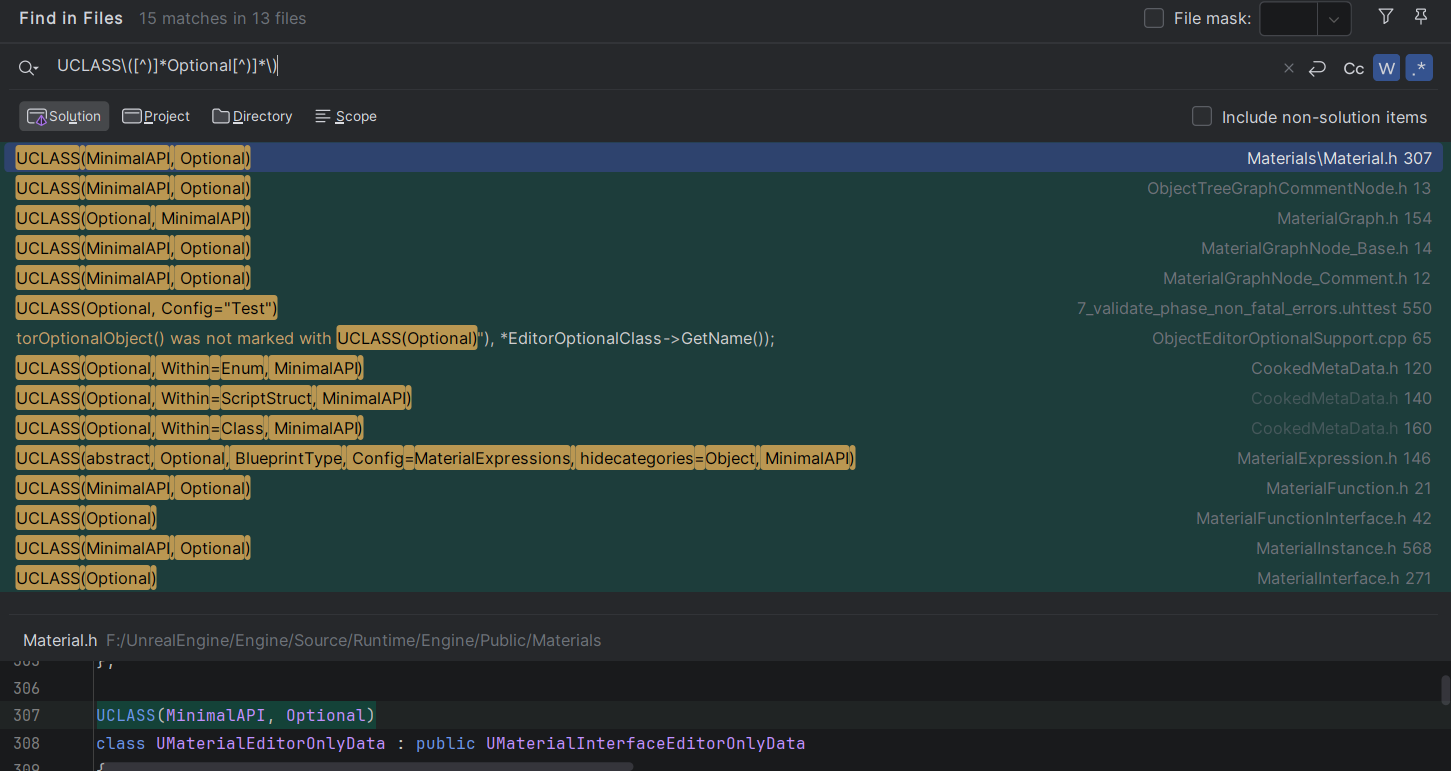Select result UCLASS(Optional, Within=ScriptStruct, MinimalAPI)
Viewport: 1451px width, 771px height.
tap(724, 398)
